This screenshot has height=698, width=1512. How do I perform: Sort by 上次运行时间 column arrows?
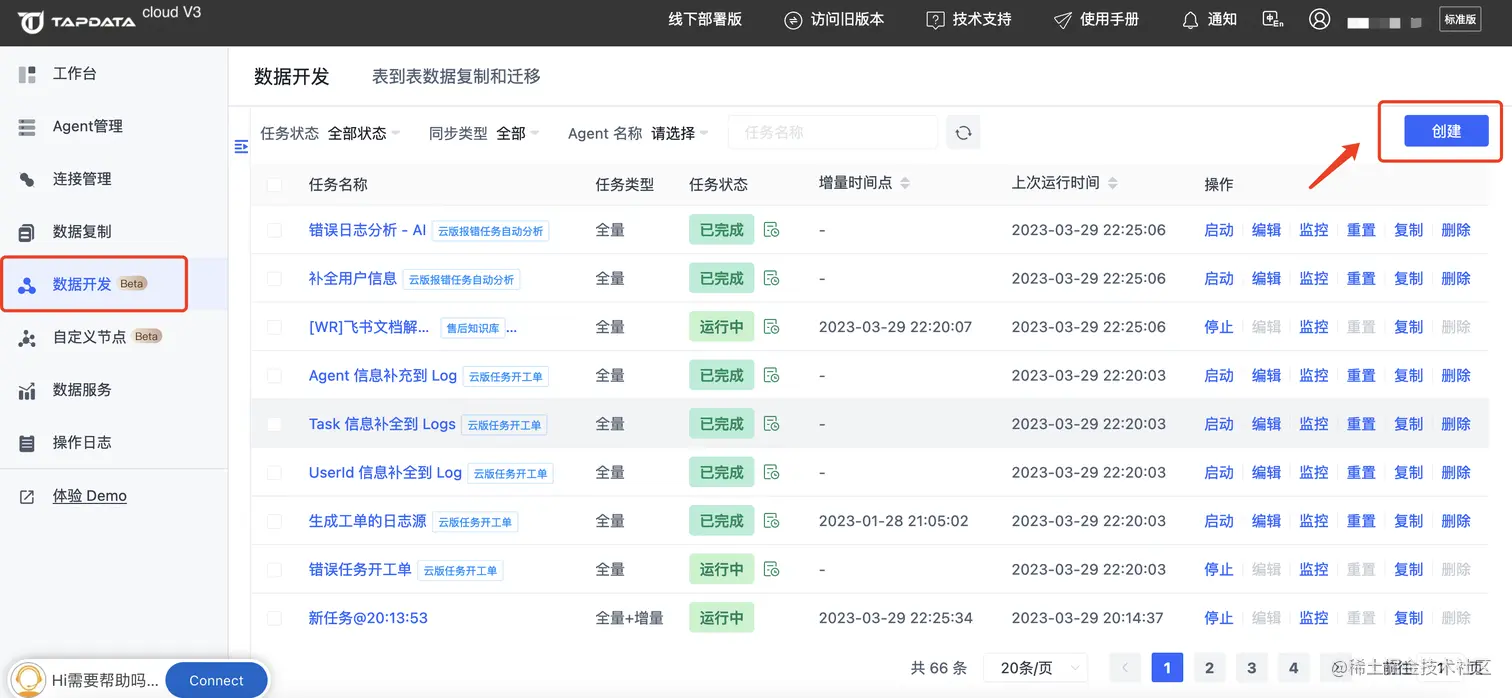pyautogui.click(x=1113, y=183)
